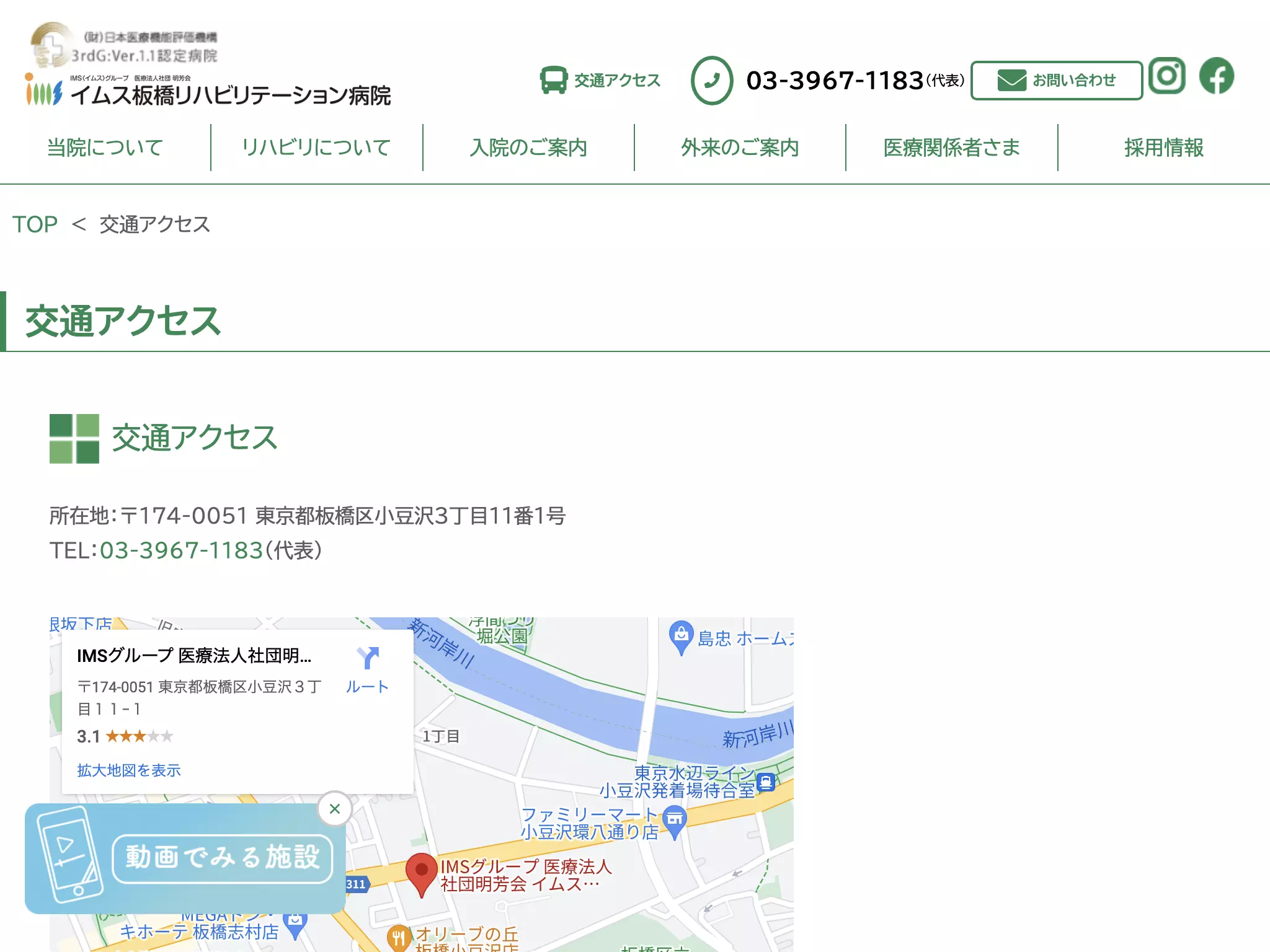Viewport: 1270px width, 952px height.
Task: Click the bus icon for 交通アクセス
Action: [553, 80]
